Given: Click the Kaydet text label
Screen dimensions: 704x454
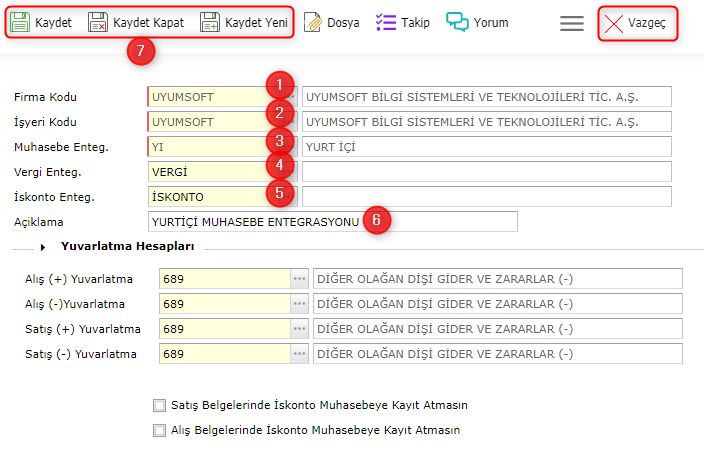Looking at the screenshot, I should 53,22.
